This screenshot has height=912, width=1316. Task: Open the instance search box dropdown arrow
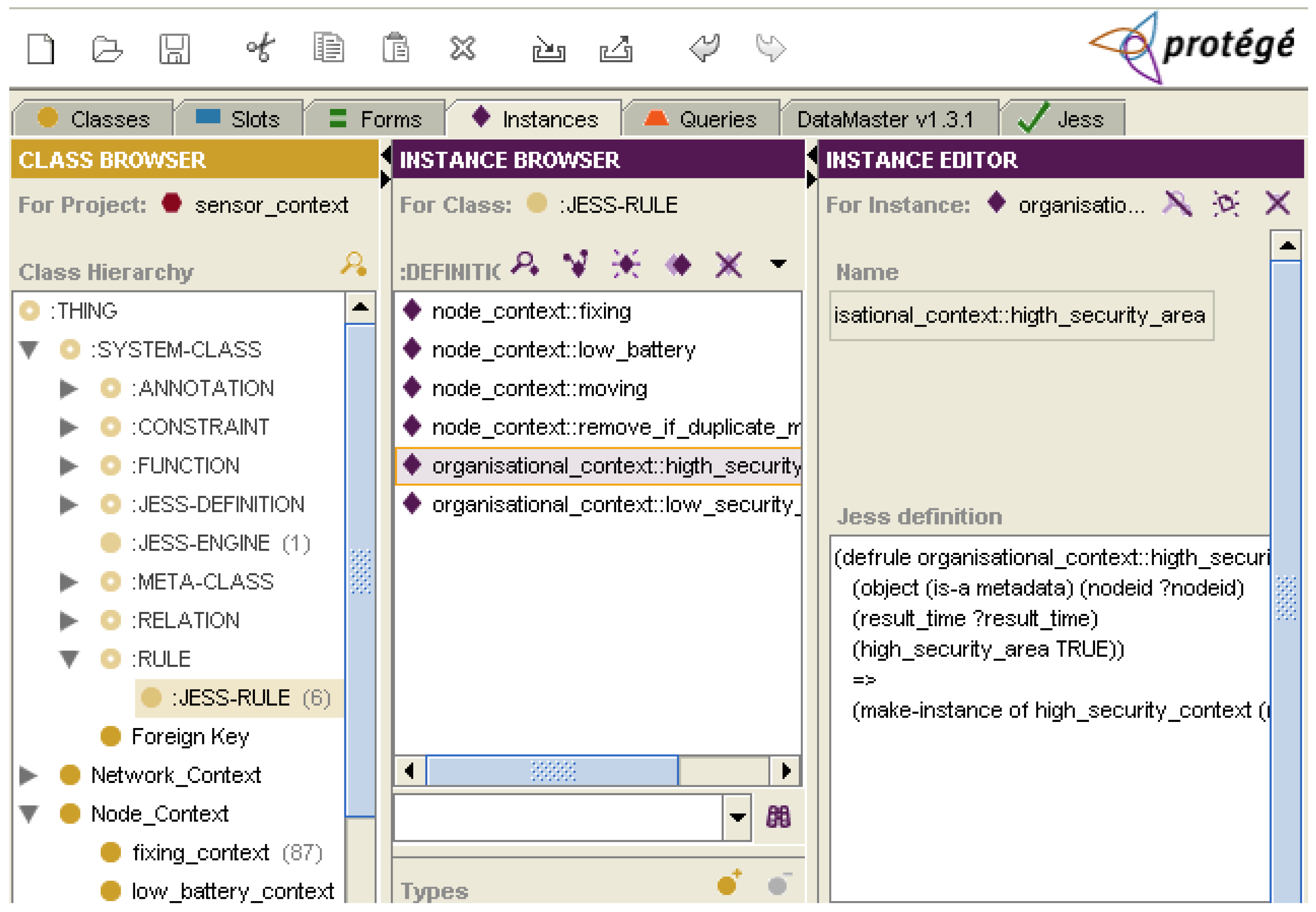coord(737,817)
